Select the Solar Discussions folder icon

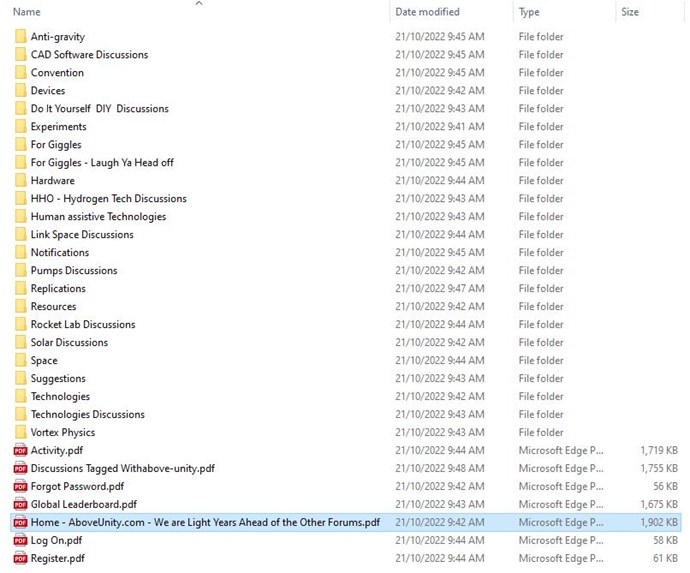point(20,342)
